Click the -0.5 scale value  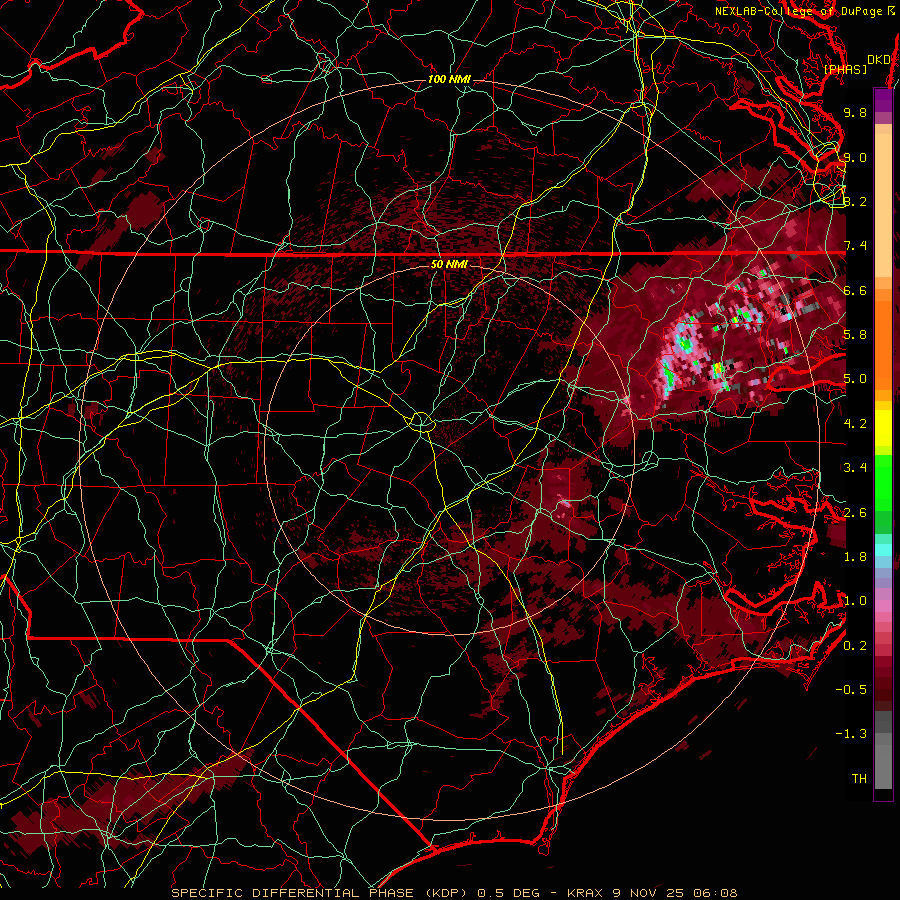pyautogui.click(x=851, y=690)
